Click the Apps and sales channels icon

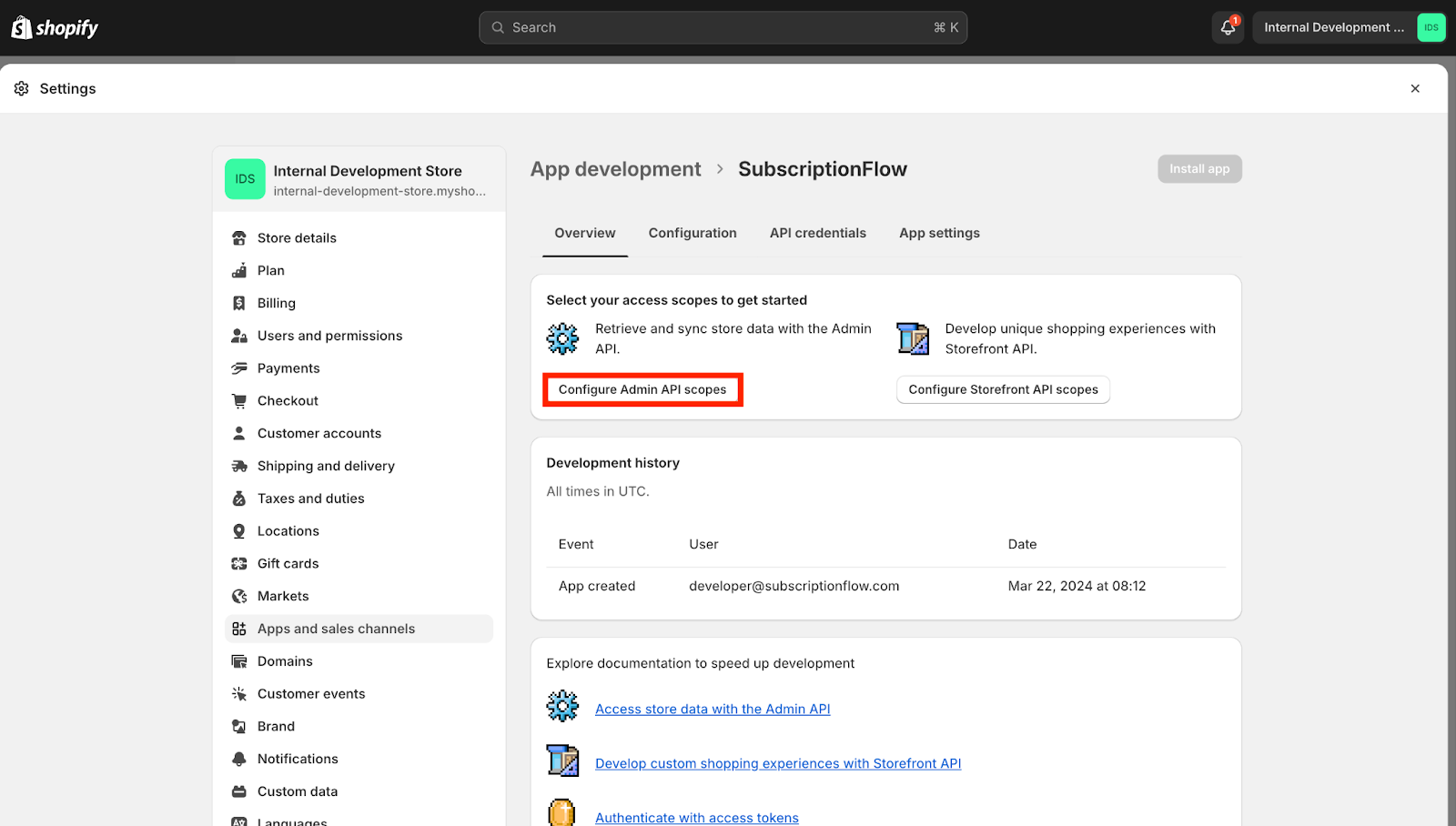pyautogui.click(x=239, y=629)
